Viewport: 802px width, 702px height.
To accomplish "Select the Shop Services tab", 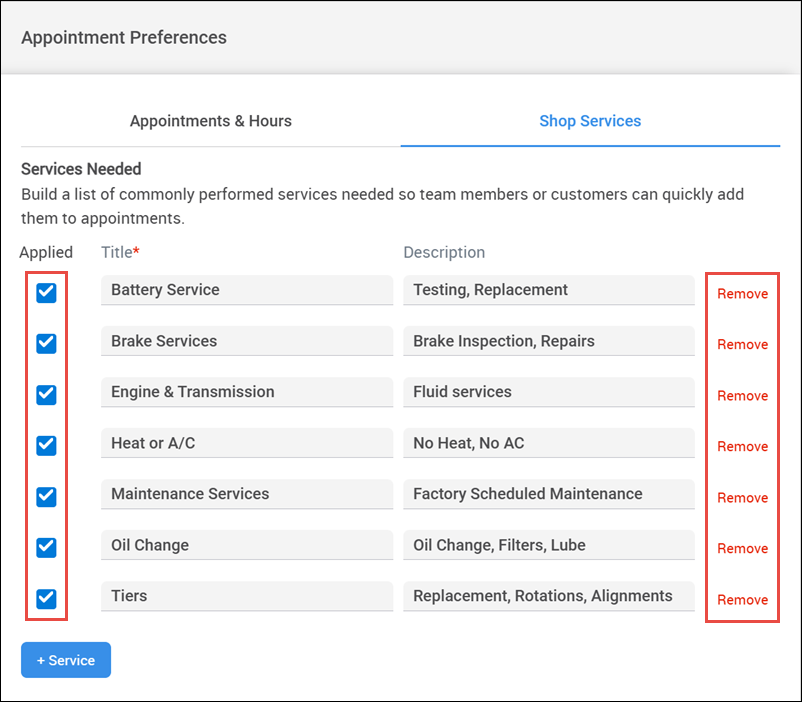I will pyautogui.click(x=590, y=121).
